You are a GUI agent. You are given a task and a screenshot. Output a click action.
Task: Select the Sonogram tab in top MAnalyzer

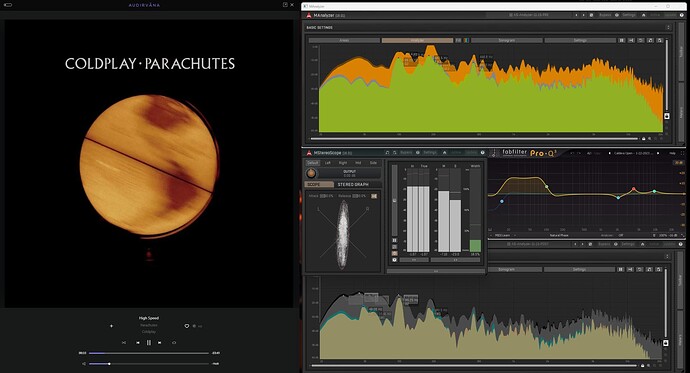(x=506, y=40)
